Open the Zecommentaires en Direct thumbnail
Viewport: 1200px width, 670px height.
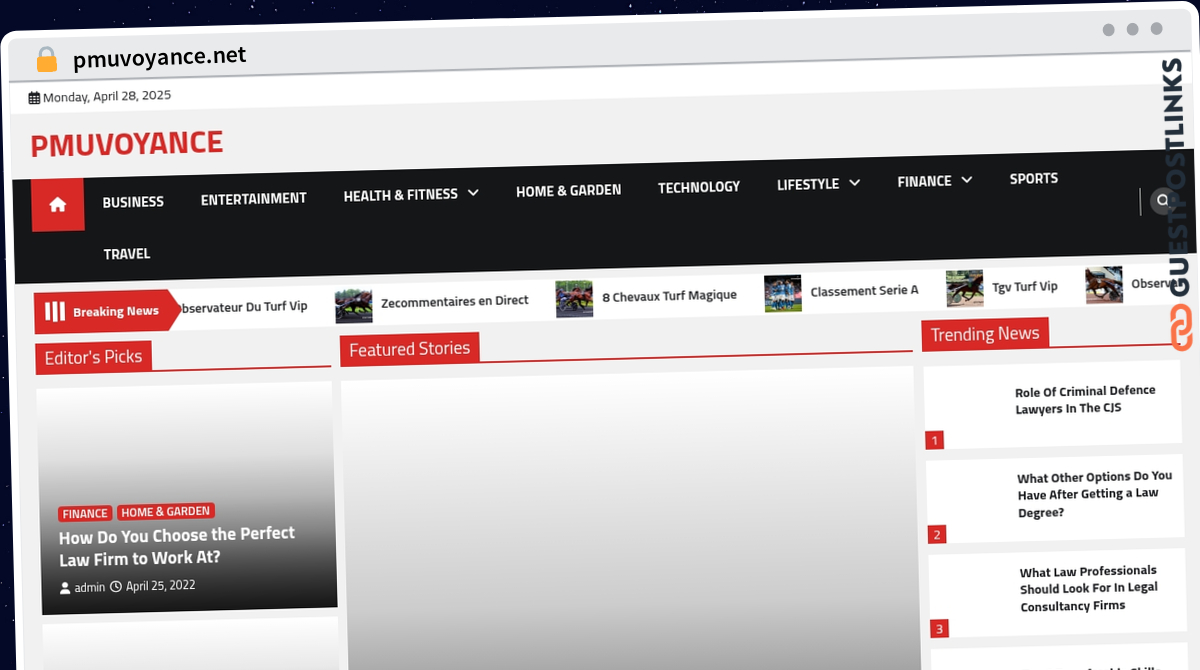[x=353, y=305]
